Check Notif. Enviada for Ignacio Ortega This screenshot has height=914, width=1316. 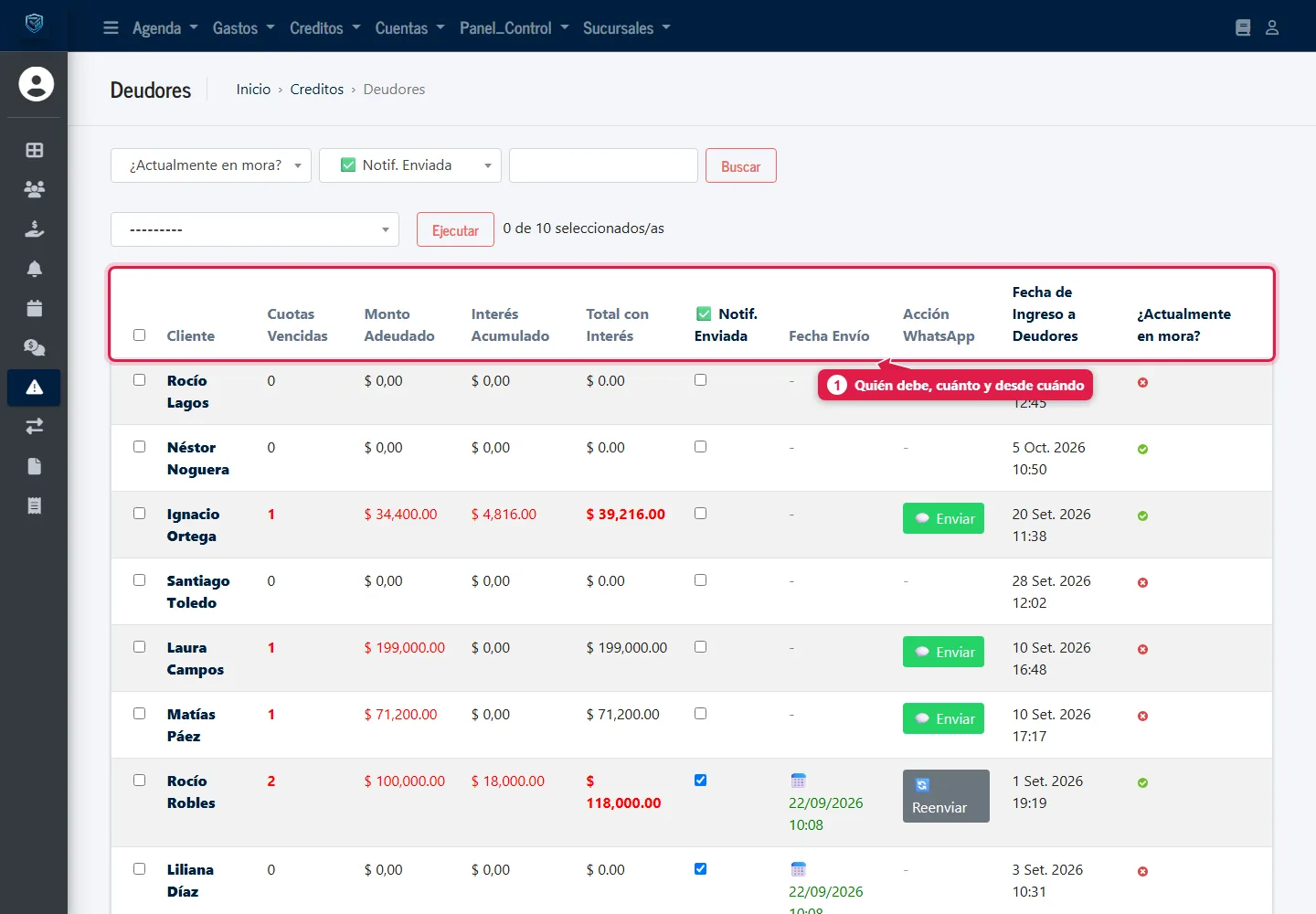(701, 514)
